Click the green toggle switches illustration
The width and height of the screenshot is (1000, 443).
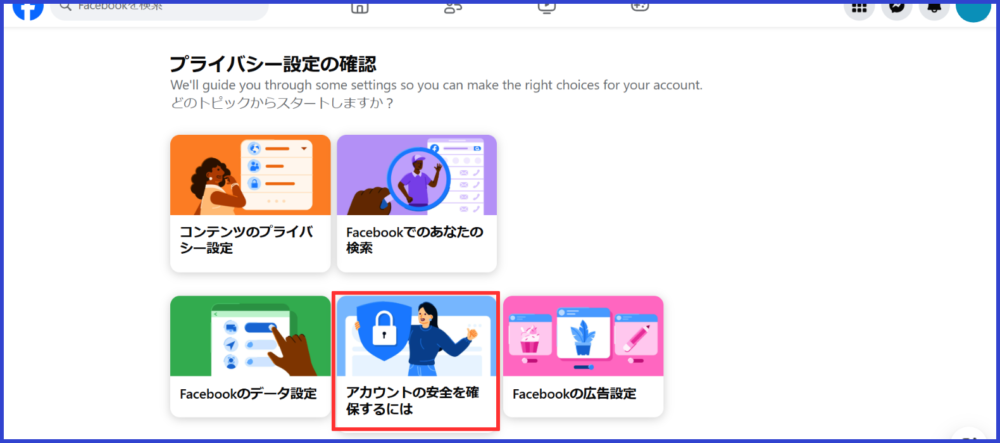[250, 336]
